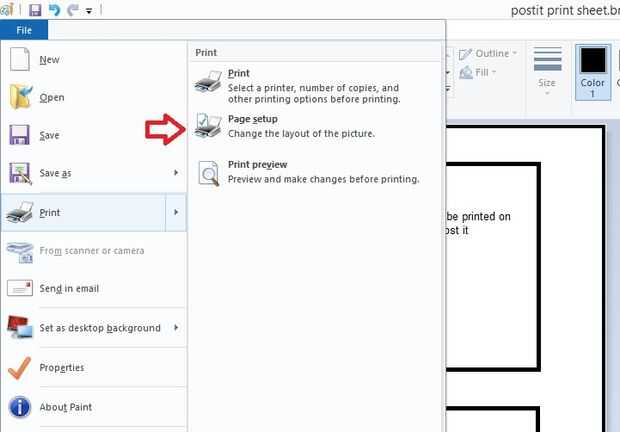Open the Fill dropdown in ribbon
The height and width of the screenshot is (432, 620).
point(478,72)
